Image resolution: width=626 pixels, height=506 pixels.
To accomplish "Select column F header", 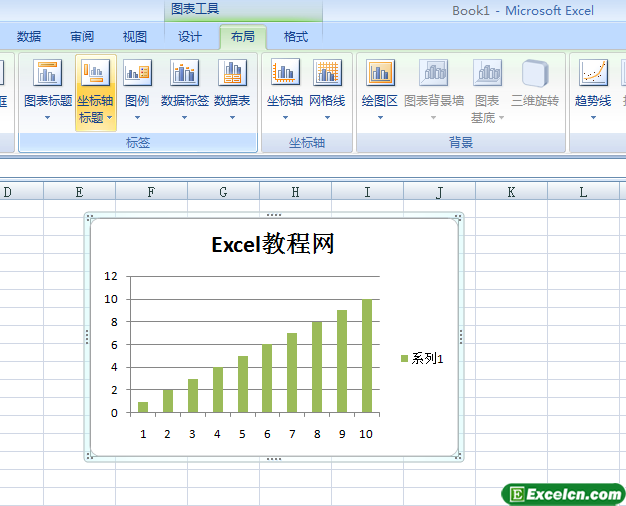I will click(x=151, y=192).
